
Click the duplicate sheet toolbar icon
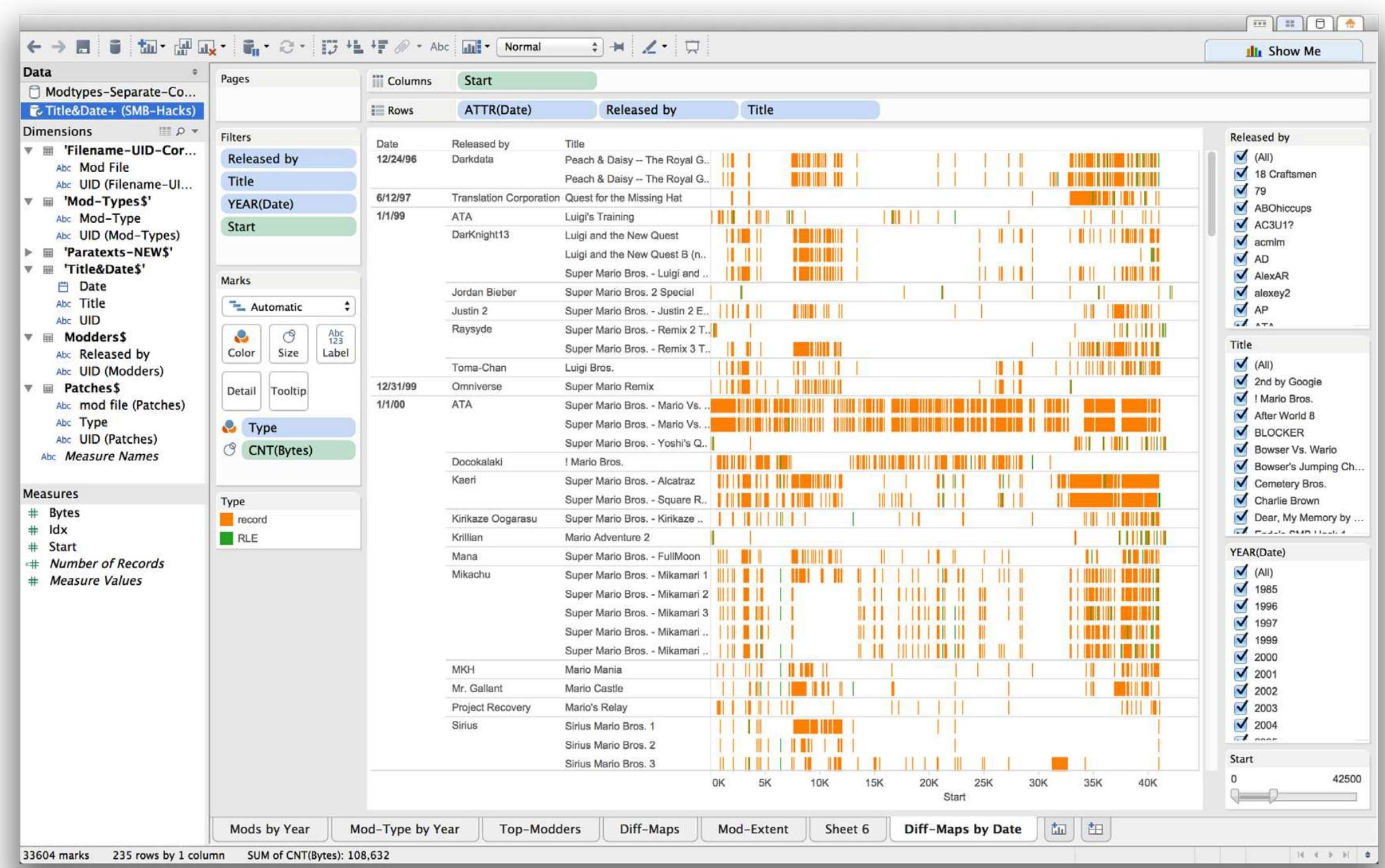coord(182,47)
